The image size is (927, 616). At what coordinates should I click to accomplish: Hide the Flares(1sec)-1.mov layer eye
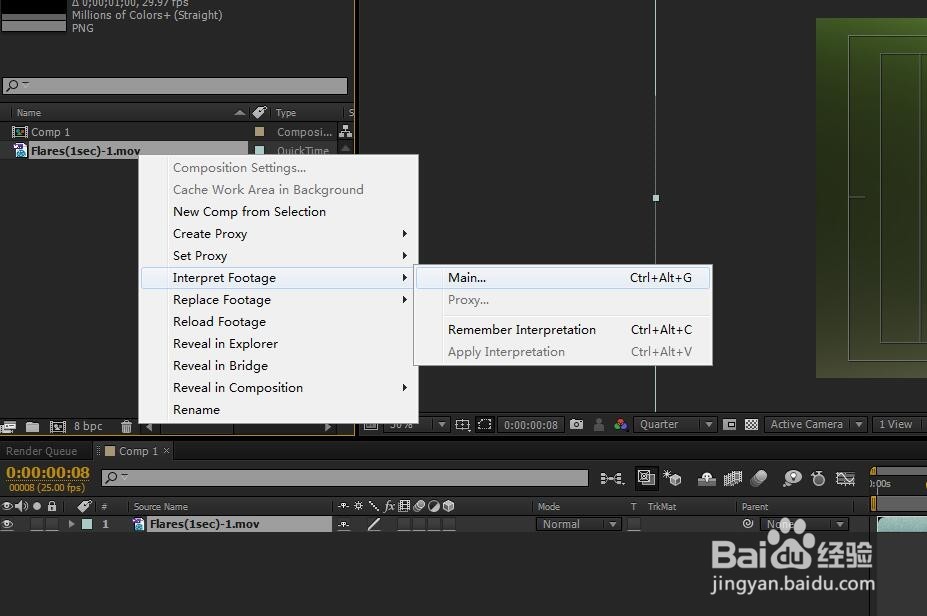coord(7,524)
